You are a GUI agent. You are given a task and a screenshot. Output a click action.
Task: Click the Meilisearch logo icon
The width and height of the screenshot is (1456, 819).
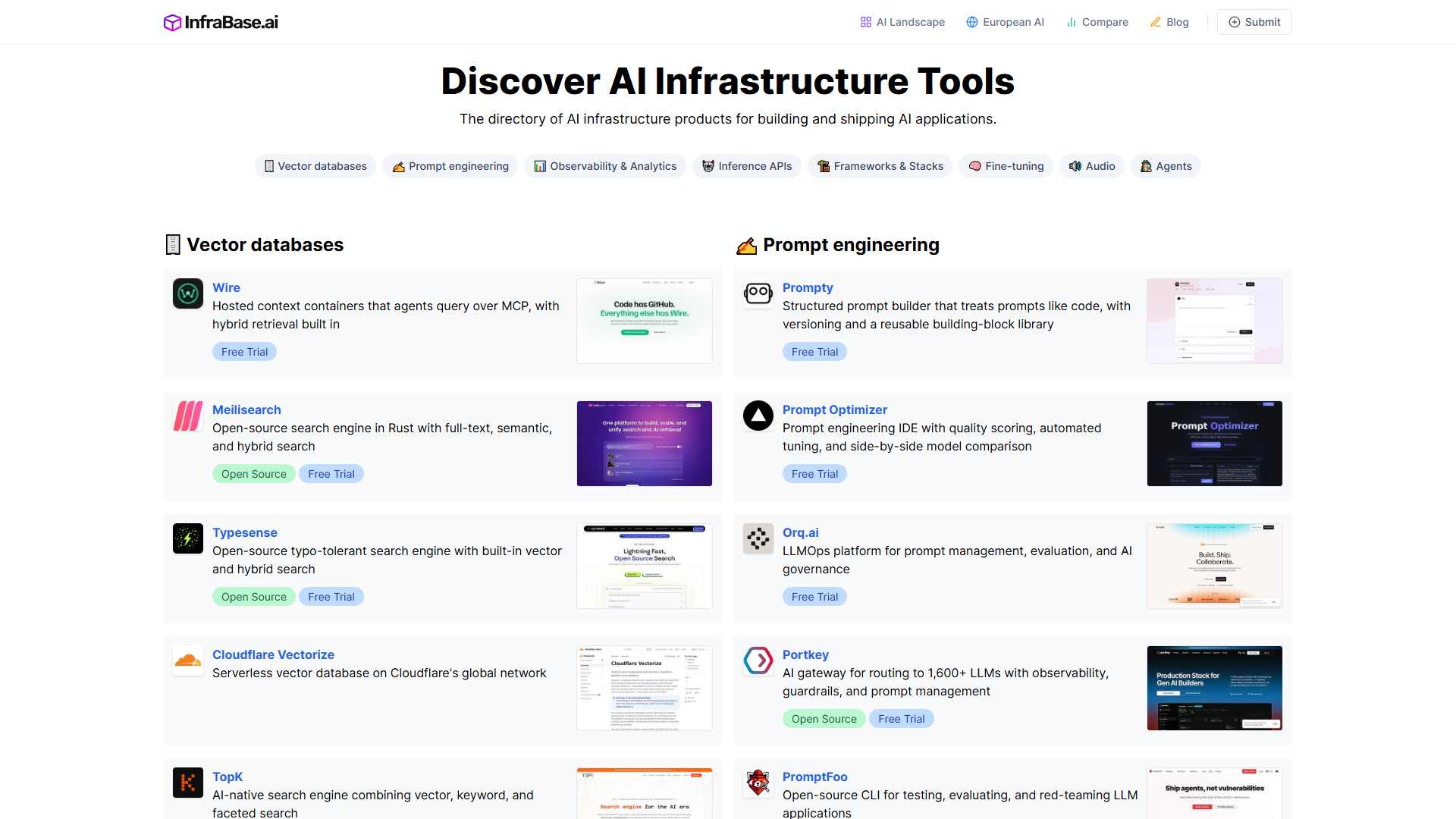188,416
